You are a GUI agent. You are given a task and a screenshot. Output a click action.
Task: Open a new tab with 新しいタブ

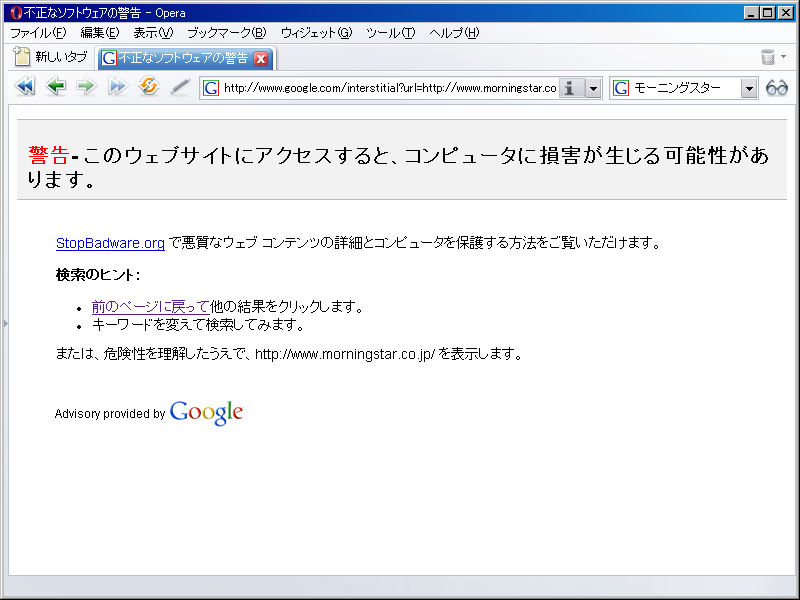click(x=51, y=57)
